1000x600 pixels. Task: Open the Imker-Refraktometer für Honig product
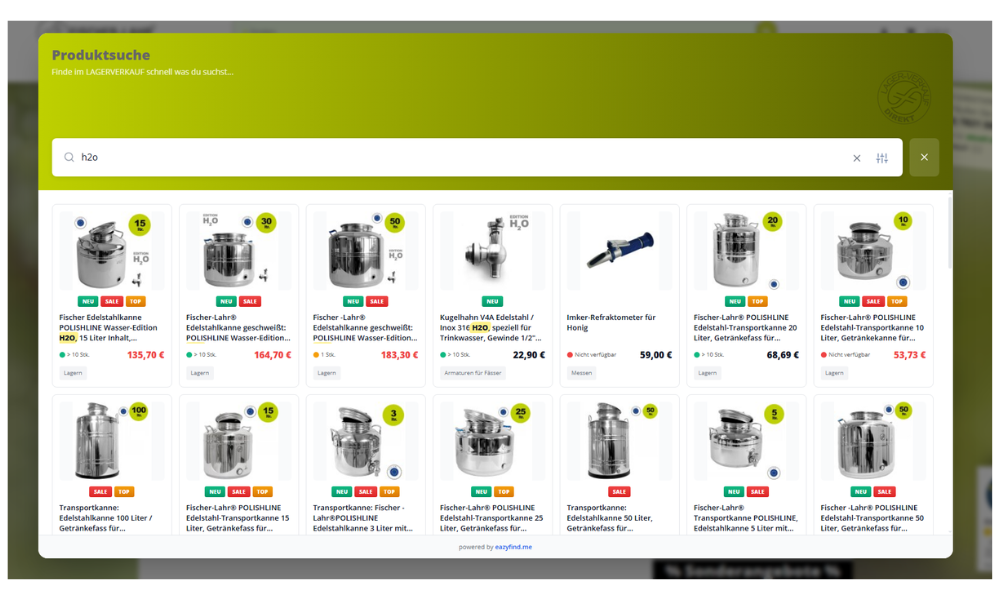[611, 322]
